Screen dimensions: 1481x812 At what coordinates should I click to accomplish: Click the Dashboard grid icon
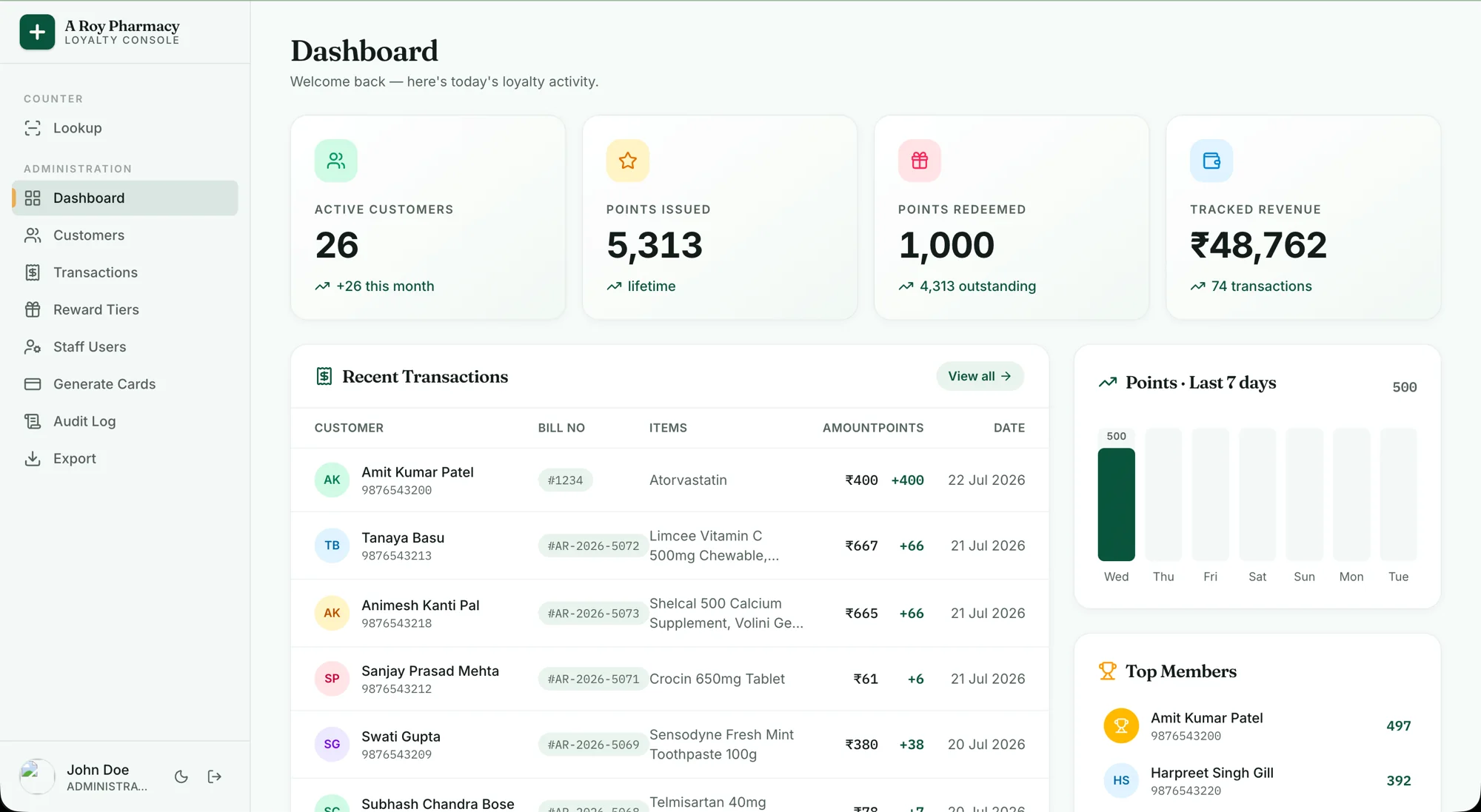33,198
